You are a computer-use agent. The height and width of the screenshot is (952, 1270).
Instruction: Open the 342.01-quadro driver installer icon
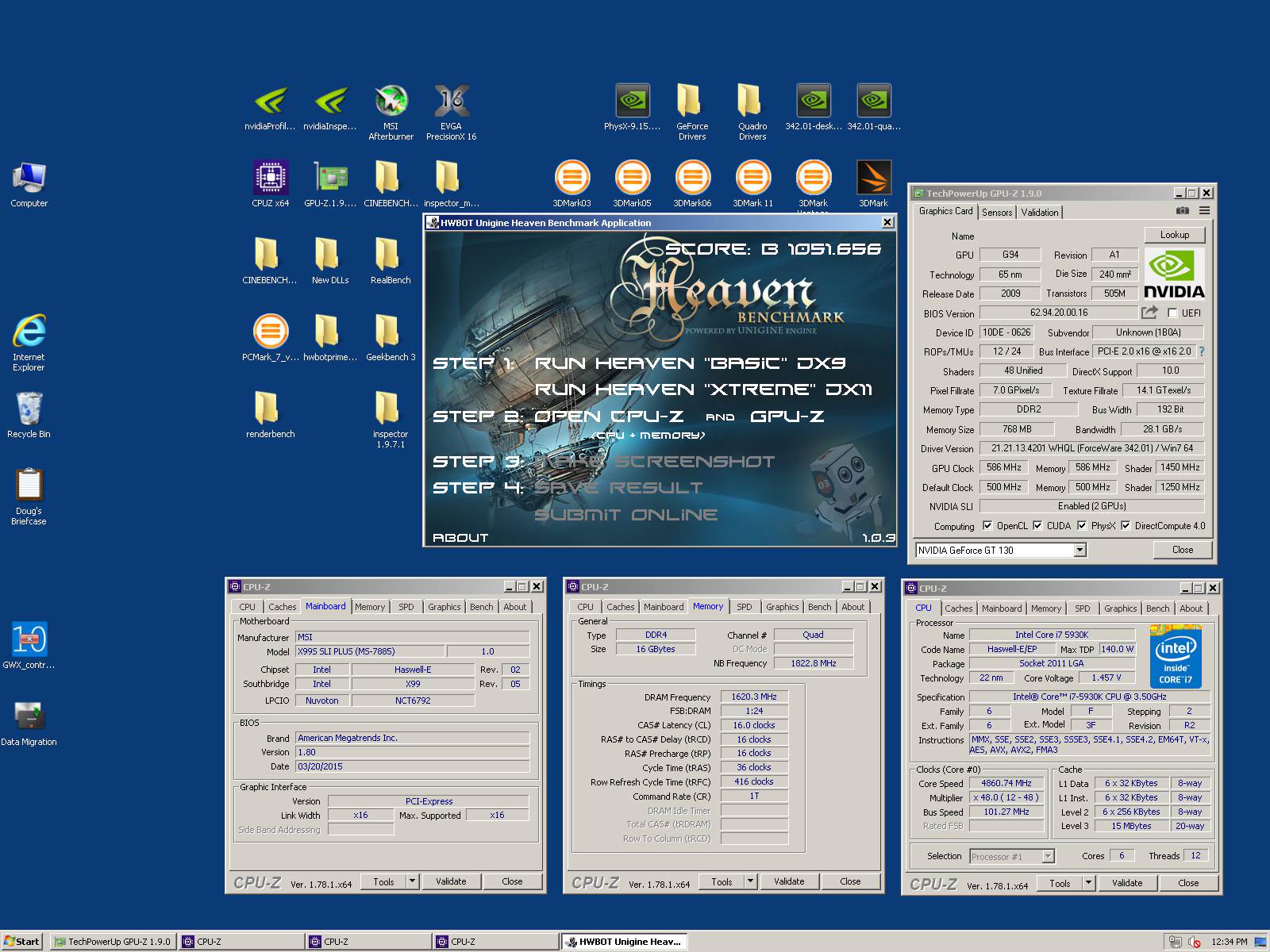[873, 108]
